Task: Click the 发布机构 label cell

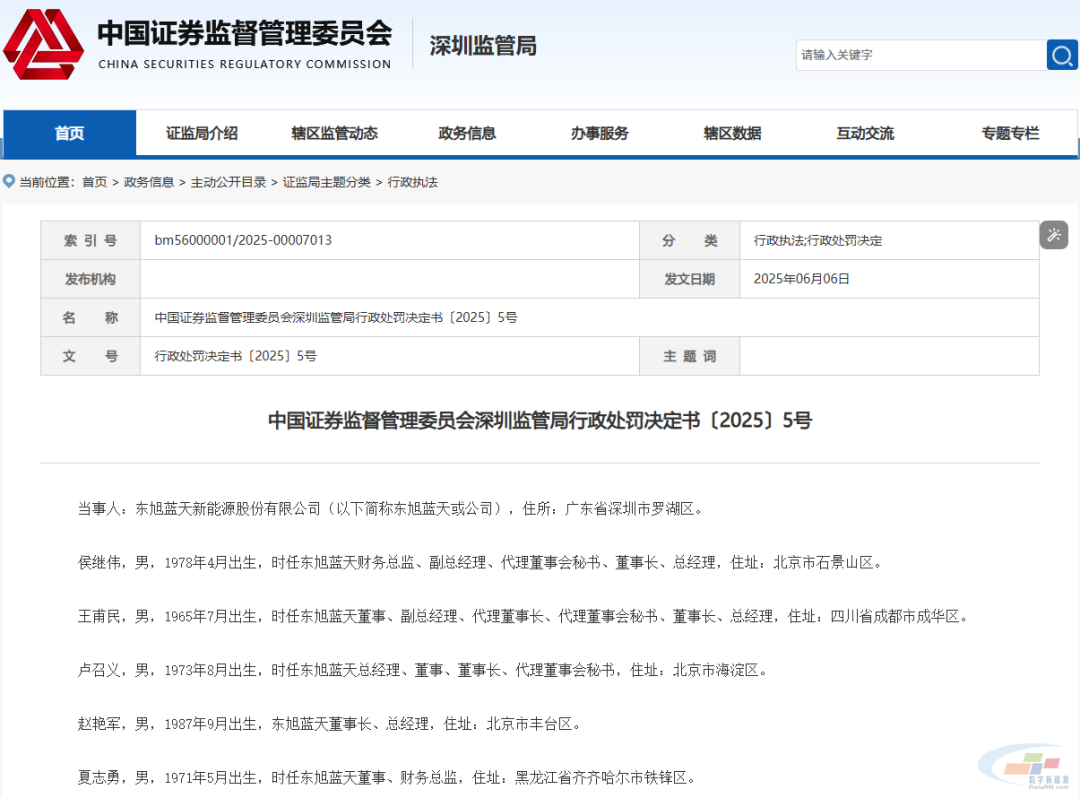Action: [91, 279]
